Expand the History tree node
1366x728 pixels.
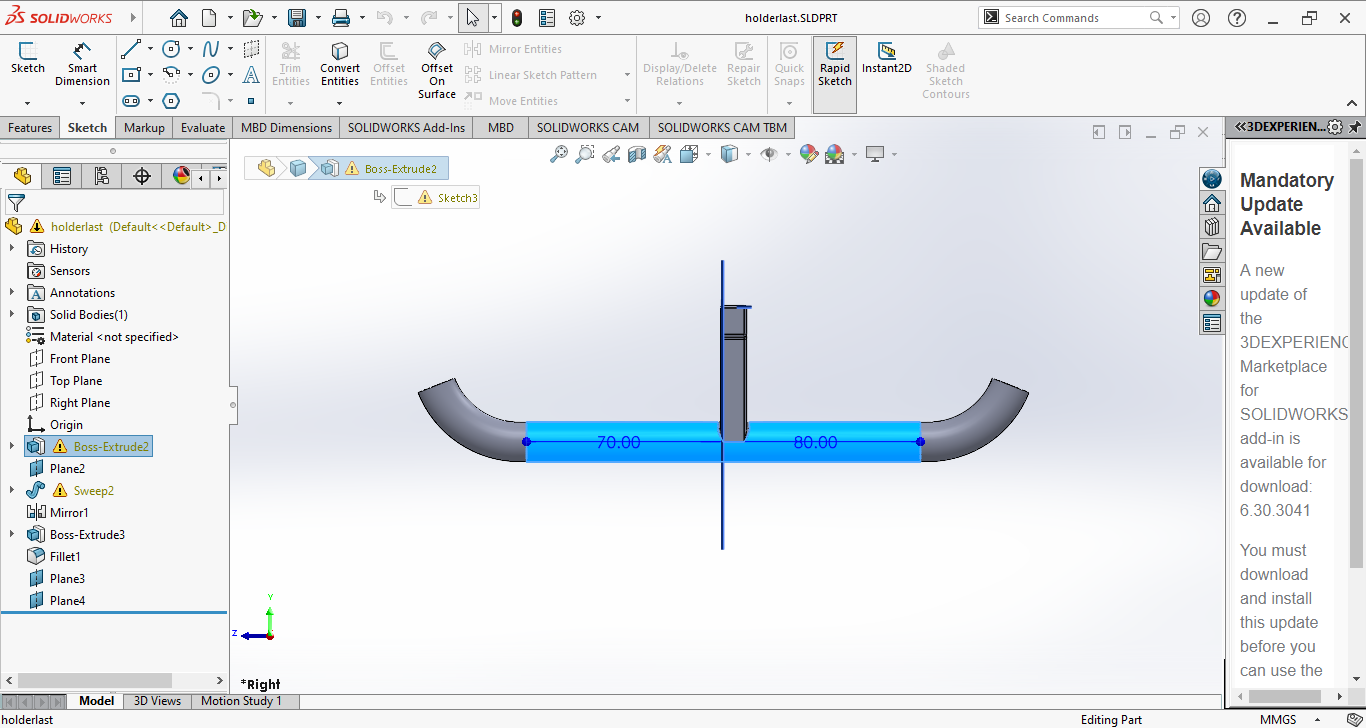pos(12,249)
